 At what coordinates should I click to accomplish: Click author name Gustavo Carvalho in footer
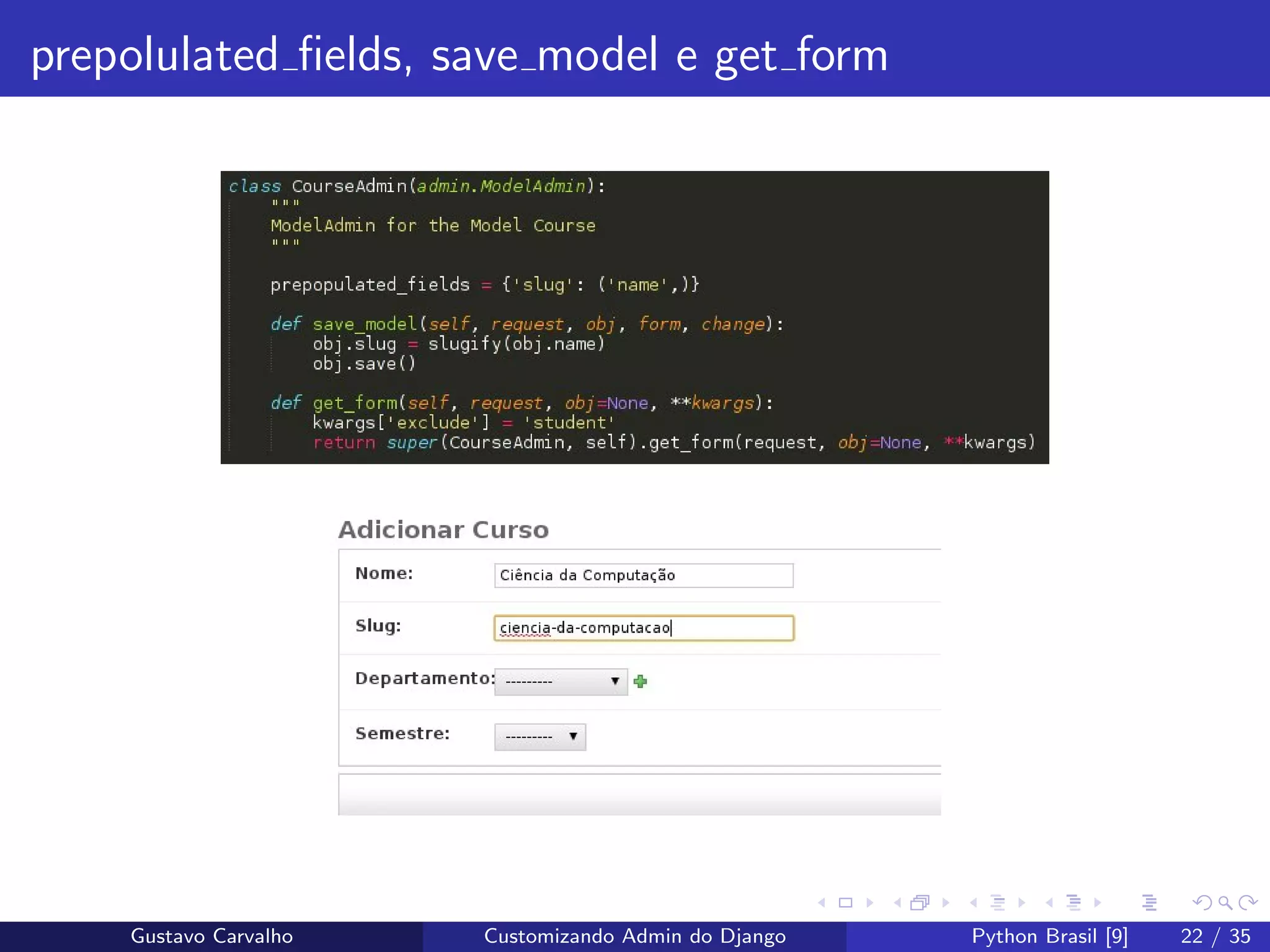point(211,936)
